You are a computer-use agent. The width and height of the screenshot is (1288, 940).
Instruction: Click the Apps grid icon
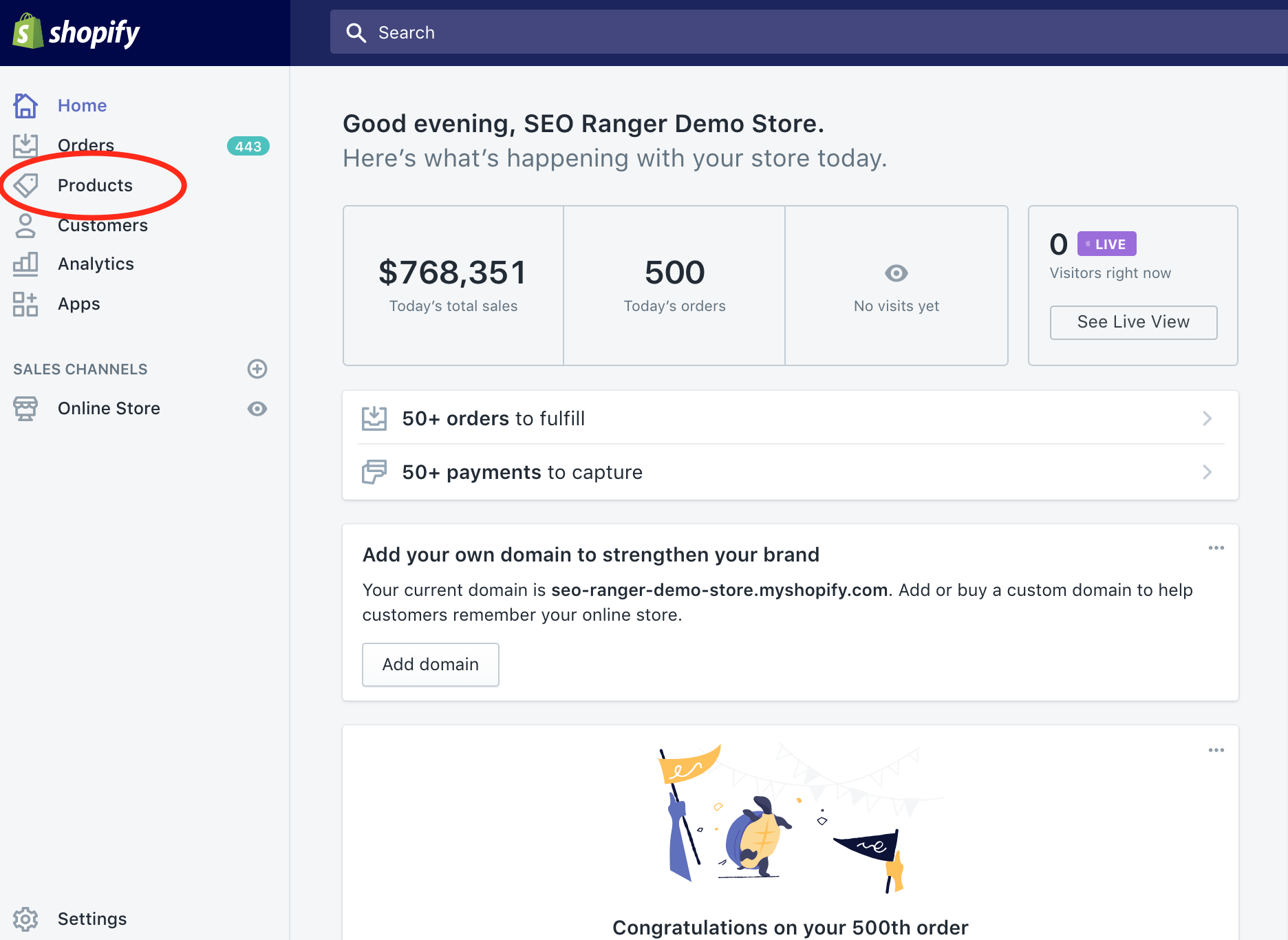point(25,303)
